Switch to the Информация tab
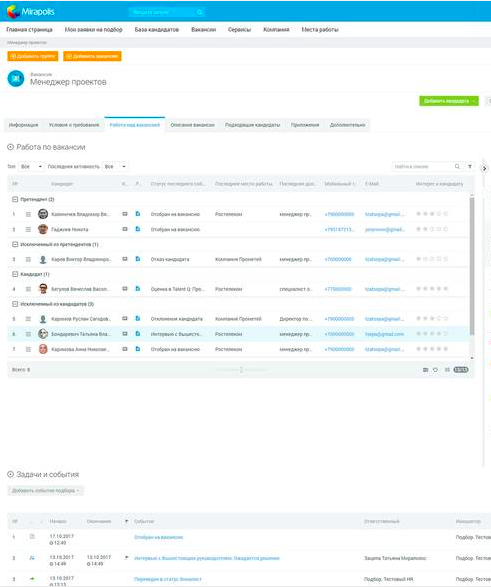Viewport: 491px width, 587px height. pyautogui.click(x=24, y=125)
